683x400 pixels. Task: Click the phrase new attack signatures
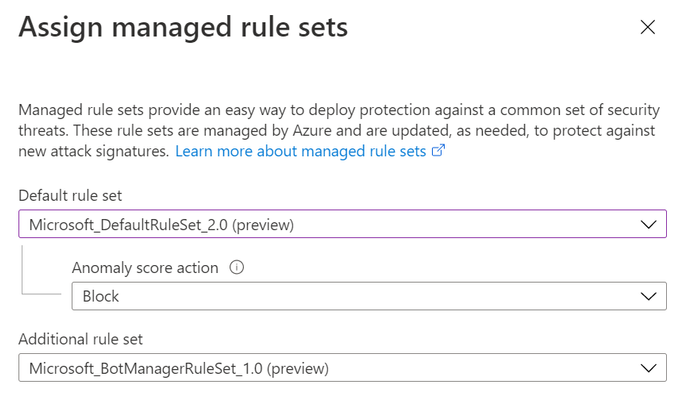pyautogui.click(x=93, y=152)
